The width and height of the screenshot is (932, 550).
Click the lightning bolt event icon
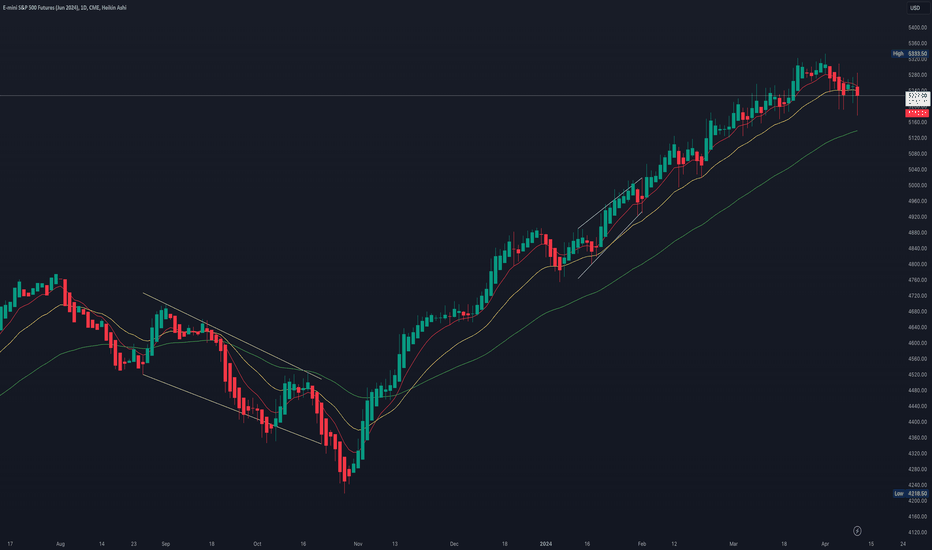pyautogui.click(x=857, y=530)
